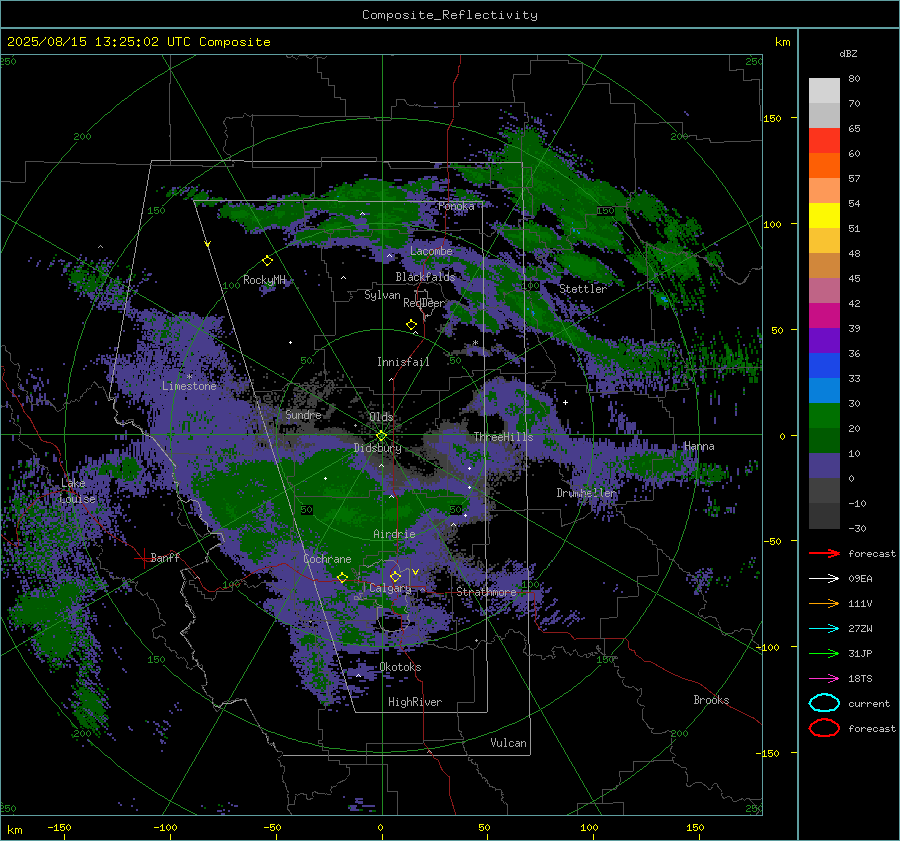Click the cyan current oval icon
This screenshot has height=841, width=900.
point(824,703)
